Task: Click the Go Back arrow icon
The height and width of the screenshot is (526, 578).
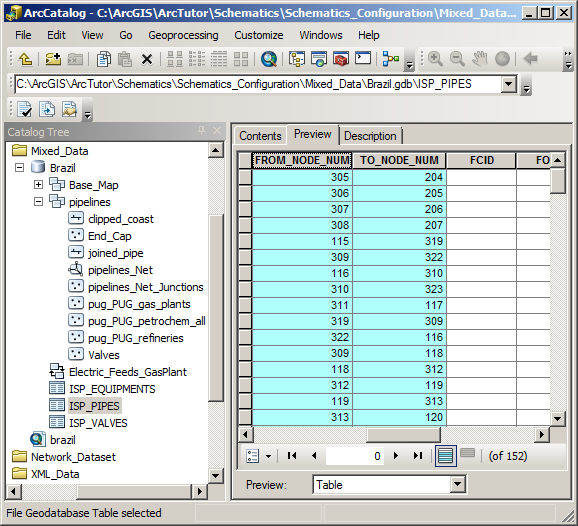Action: click(x=530, y=58)
